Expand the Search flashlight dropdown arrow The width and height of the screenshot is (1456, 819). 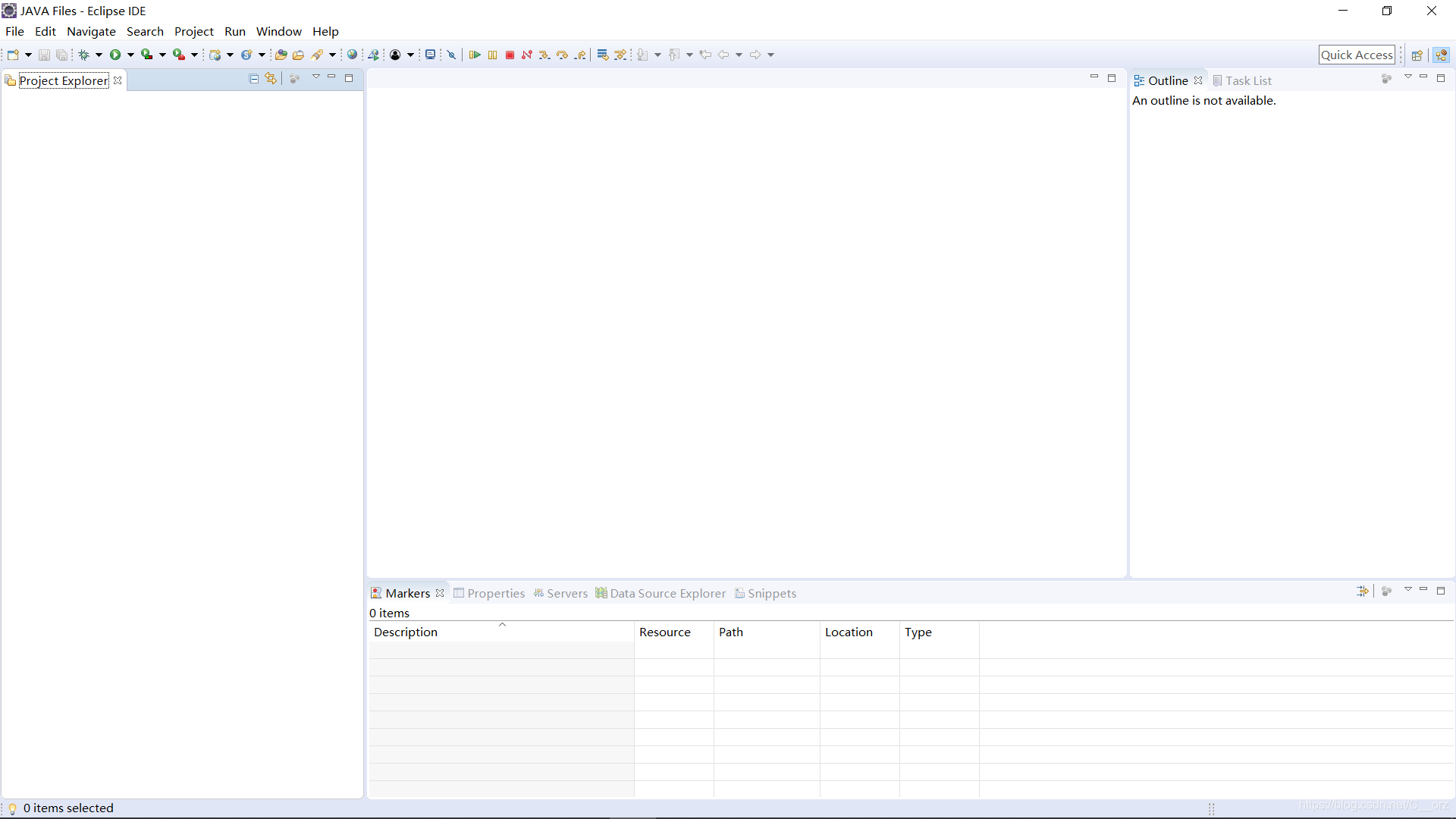click(x=332, y=55)
